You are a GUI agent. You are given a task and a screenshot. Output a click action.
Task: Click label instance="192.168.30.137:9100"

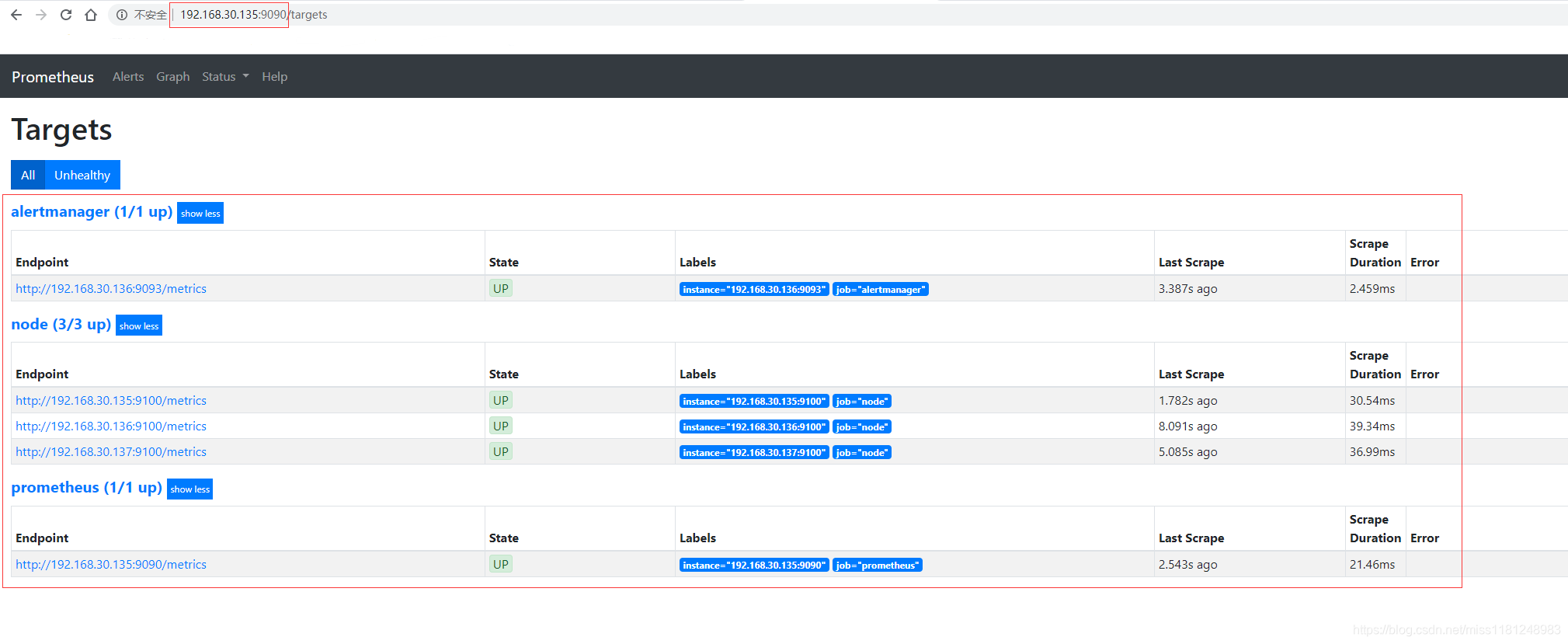pyautogui.click(x=754, y=453)
